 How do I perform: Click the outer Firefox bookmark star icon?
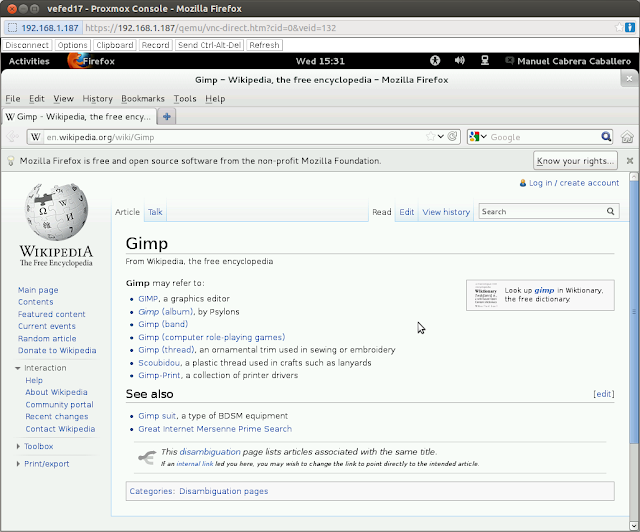pyautogui.click(x=619, y=27)
